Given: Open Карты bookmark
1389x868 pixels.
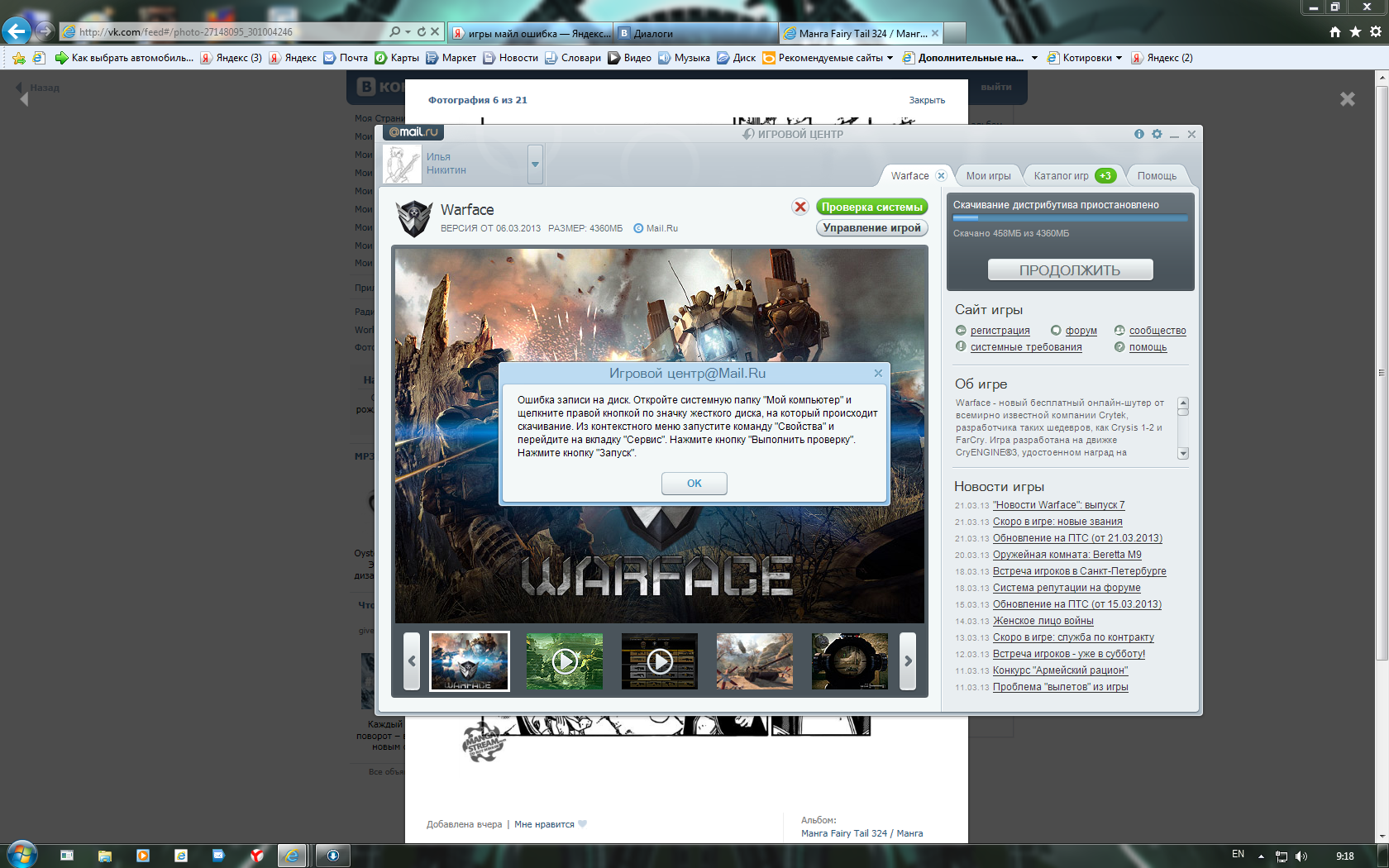Looking at the screenshot, I should (397, 58).
